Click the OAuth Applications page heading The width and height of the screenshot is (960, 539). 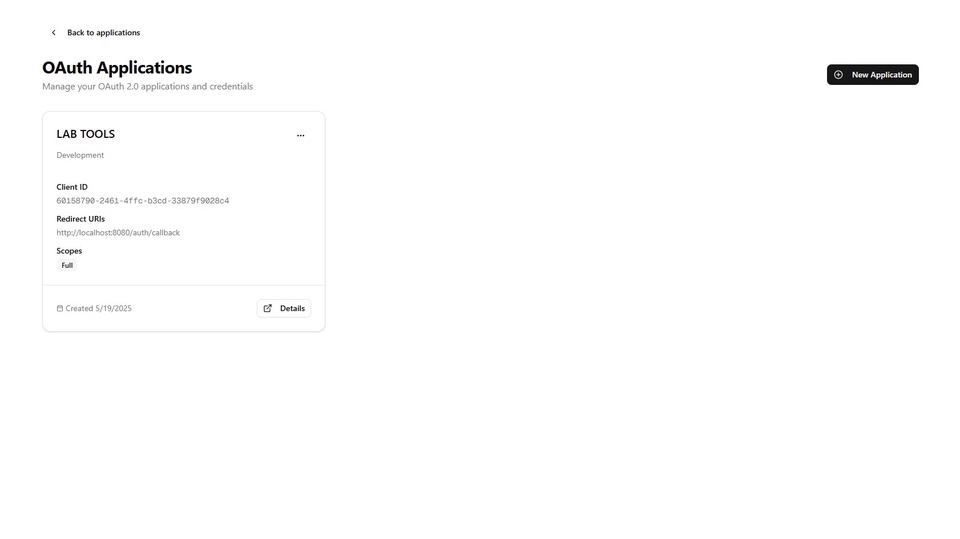click(x=117, y=67)
